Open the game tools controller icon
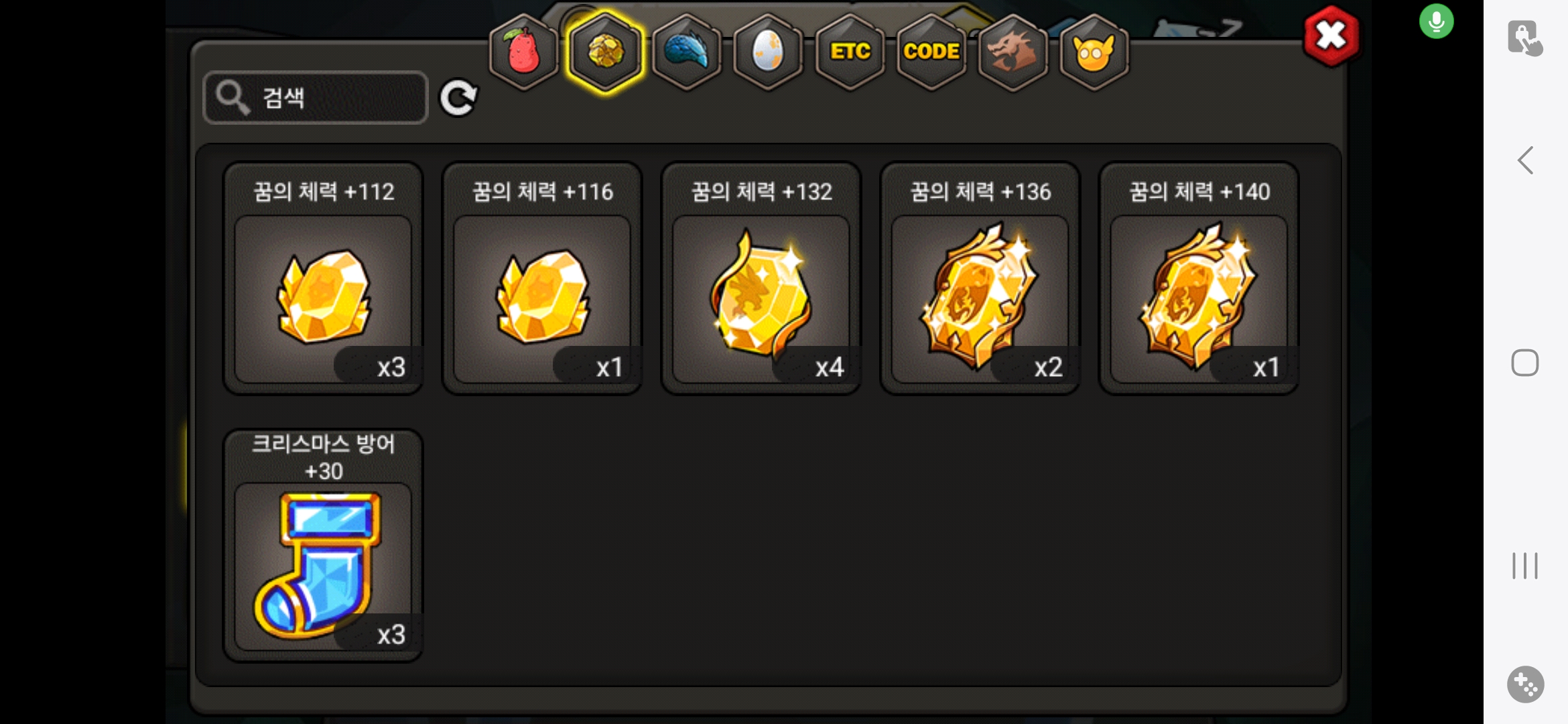Image resolution: width=1568 pixels, height=724 pixels. coord(1526,684)
